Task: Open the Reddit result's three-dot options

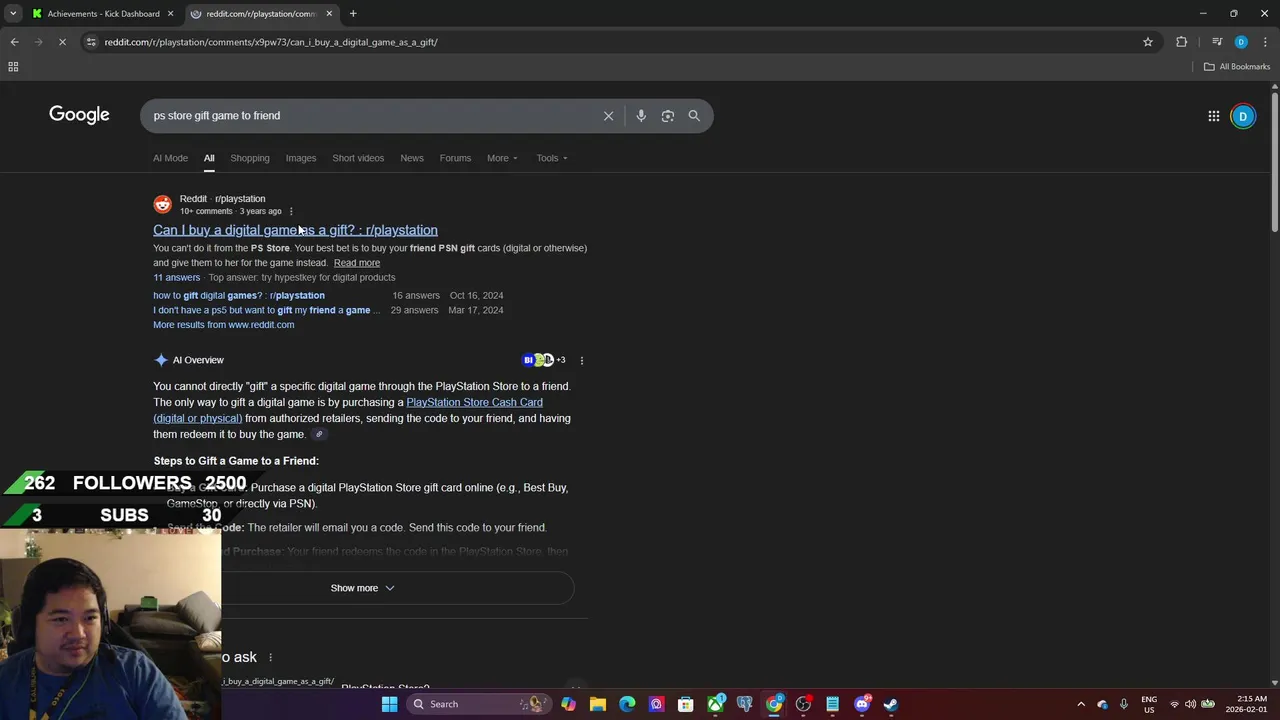Action: [x=291, y=211]
